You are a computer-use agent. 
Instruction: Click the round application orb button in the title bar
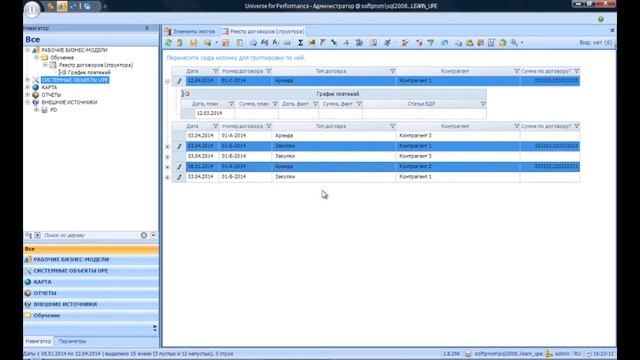point(32,9)
